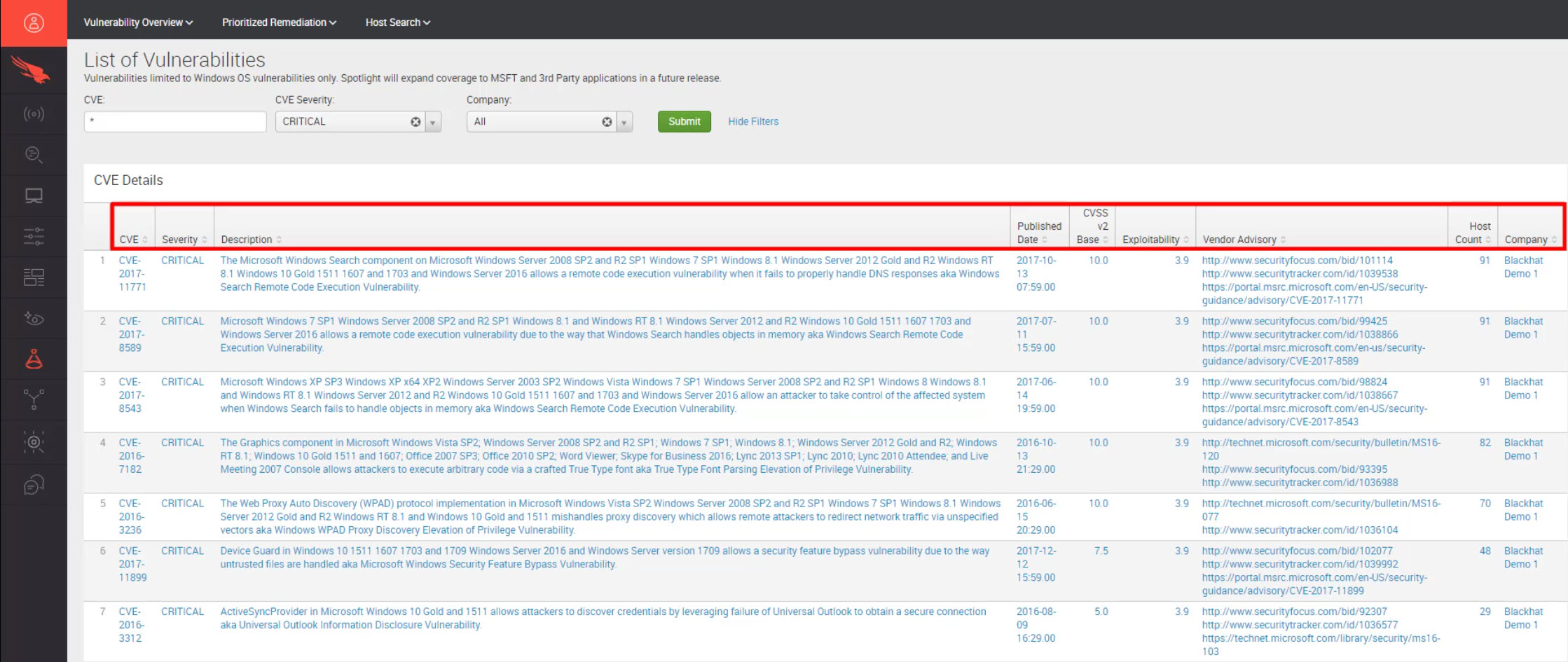Click host count 29 for CVE-2016-3312

(1485, 612)
